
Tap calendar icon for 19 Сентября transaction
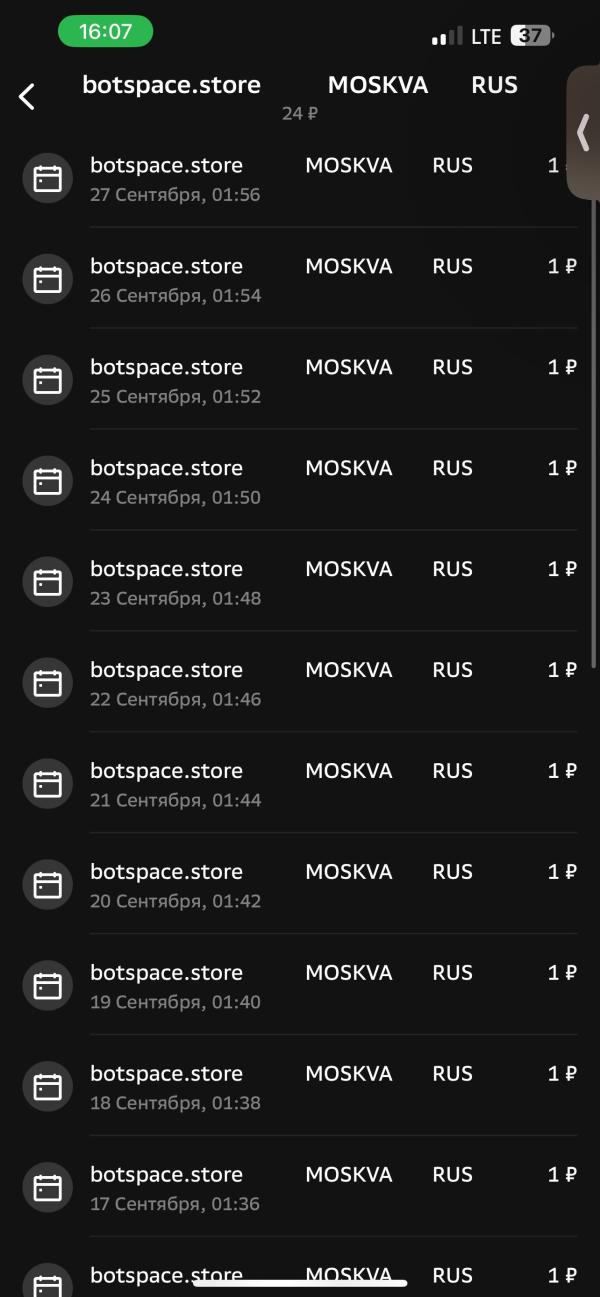click(x=48, y=987)
